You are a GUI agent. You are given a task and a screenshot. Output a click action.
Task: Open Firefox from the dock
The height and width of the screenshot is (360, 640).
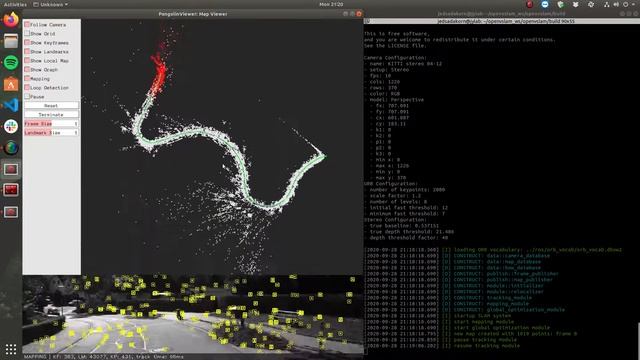coord(11,20)
